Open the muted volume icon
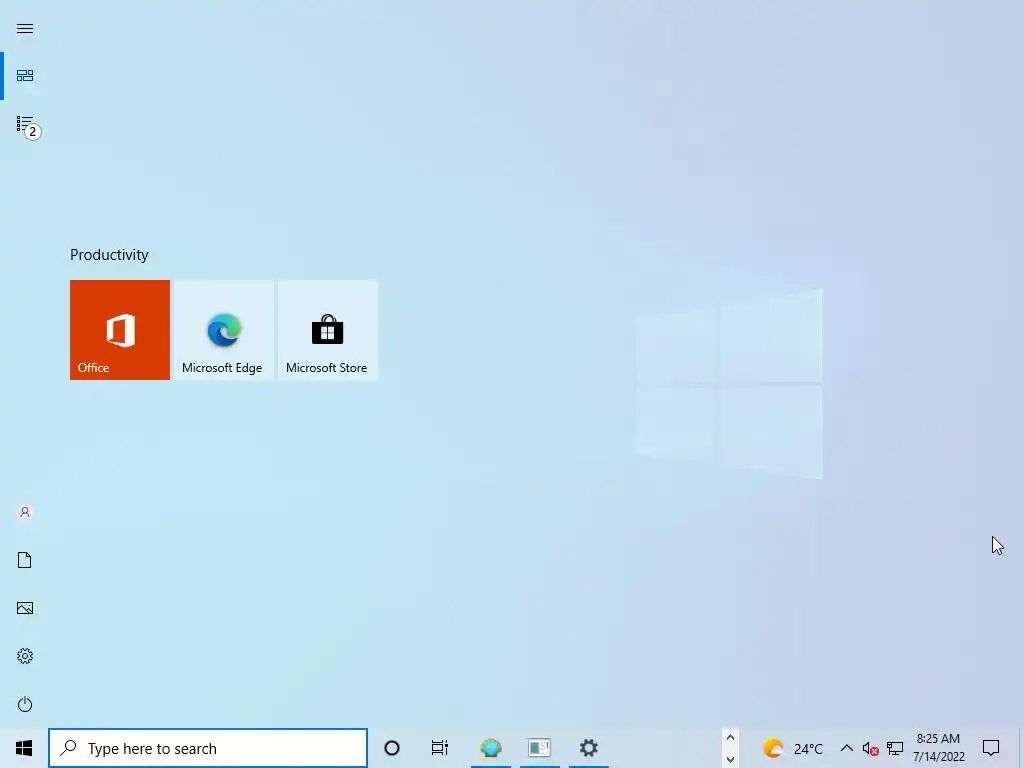 click(x=870, y=748)
